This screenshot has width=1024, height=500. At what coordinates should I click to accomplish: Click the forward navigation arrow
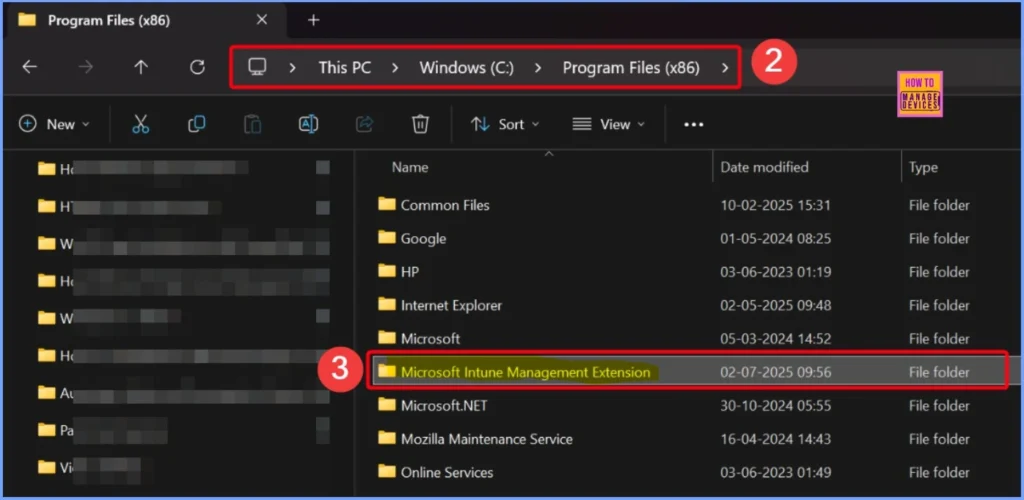tap(86, 67)
